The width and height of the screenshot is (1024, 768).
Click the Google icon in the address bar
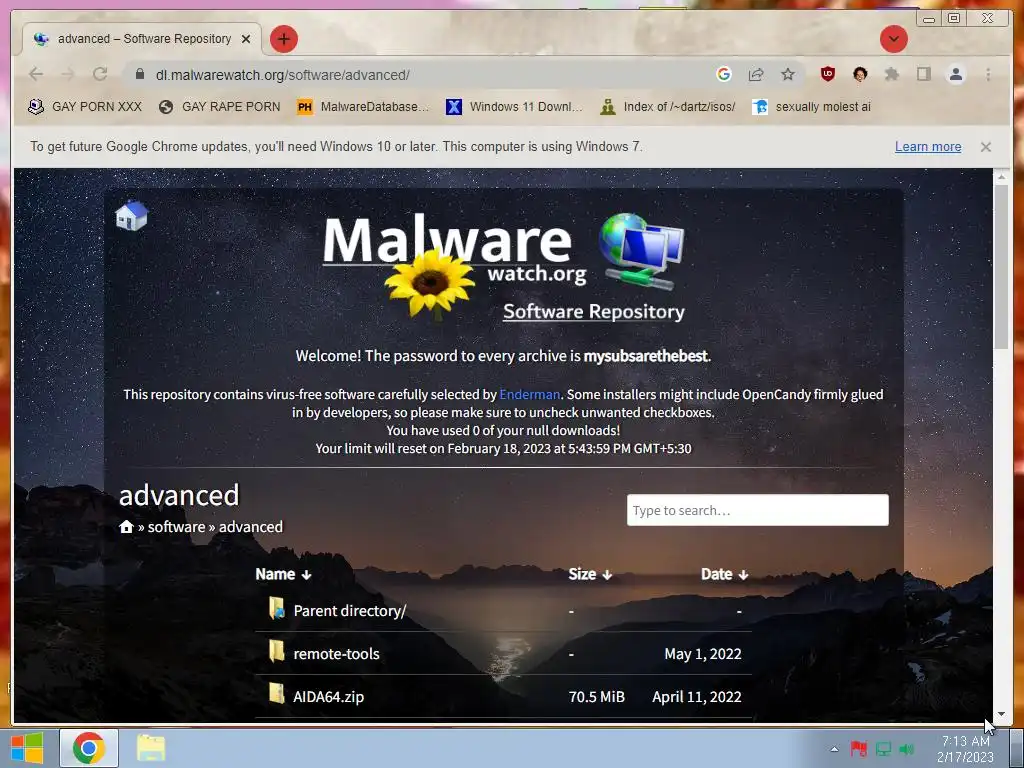724,74
